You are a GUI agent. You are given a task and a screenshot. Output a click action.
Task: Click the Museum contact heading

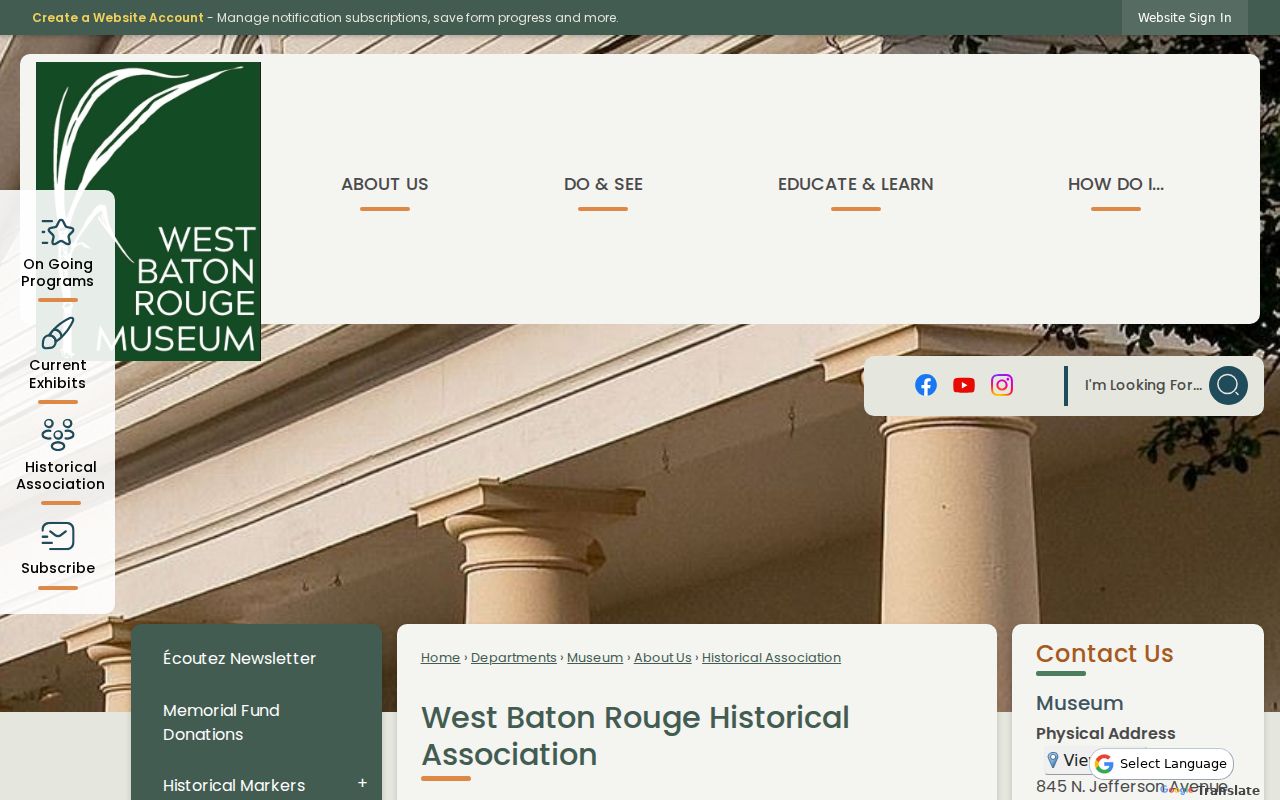coord(1080,703)
